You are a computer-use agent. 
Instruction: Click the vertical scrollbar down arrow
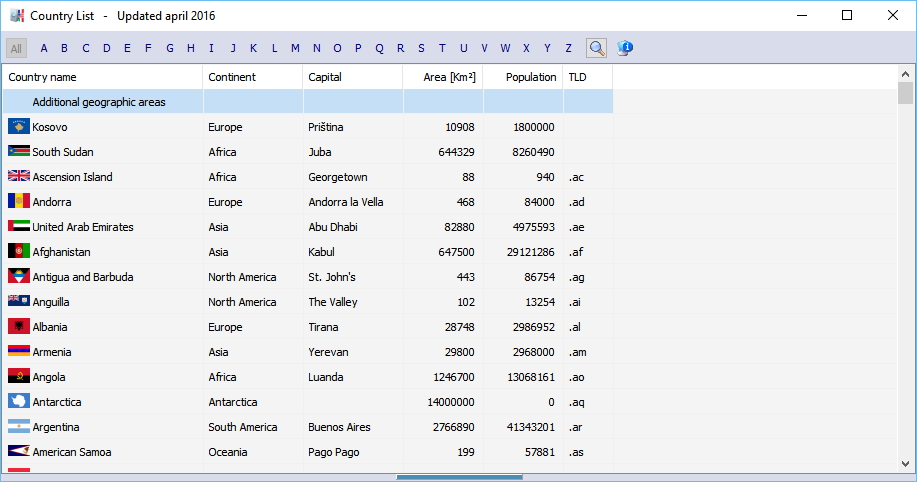coord(905,464)
